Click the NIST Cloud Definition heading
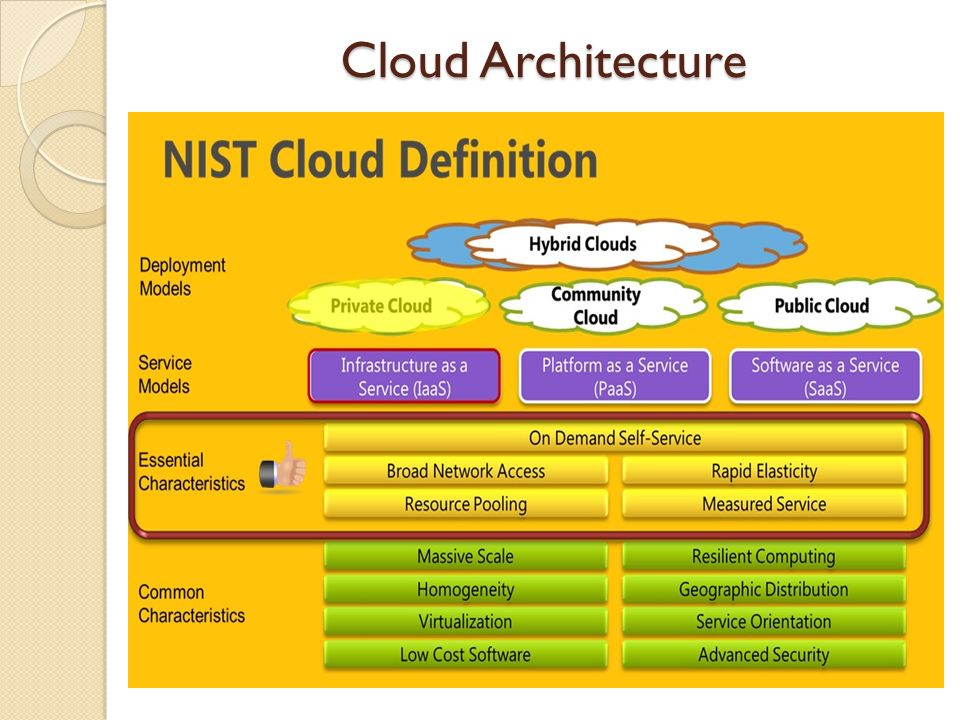960x720 pixels. coord(380,159)
